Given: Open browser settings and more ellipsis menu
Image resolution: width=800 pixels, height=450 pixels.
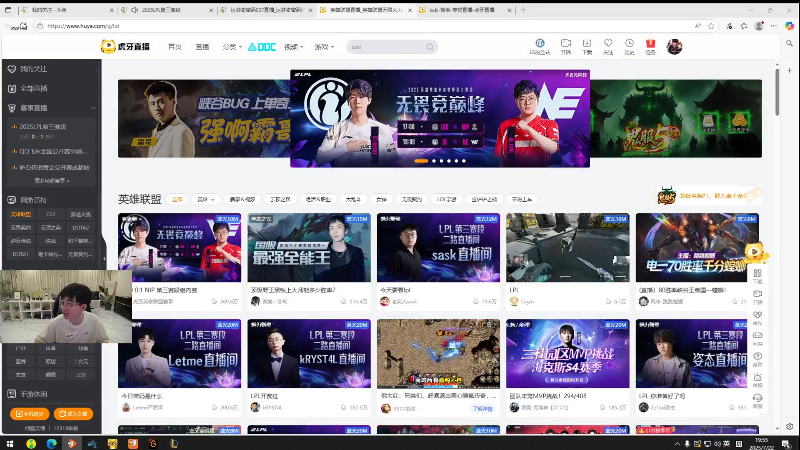Looking at the screenshot, I should 773,26.
